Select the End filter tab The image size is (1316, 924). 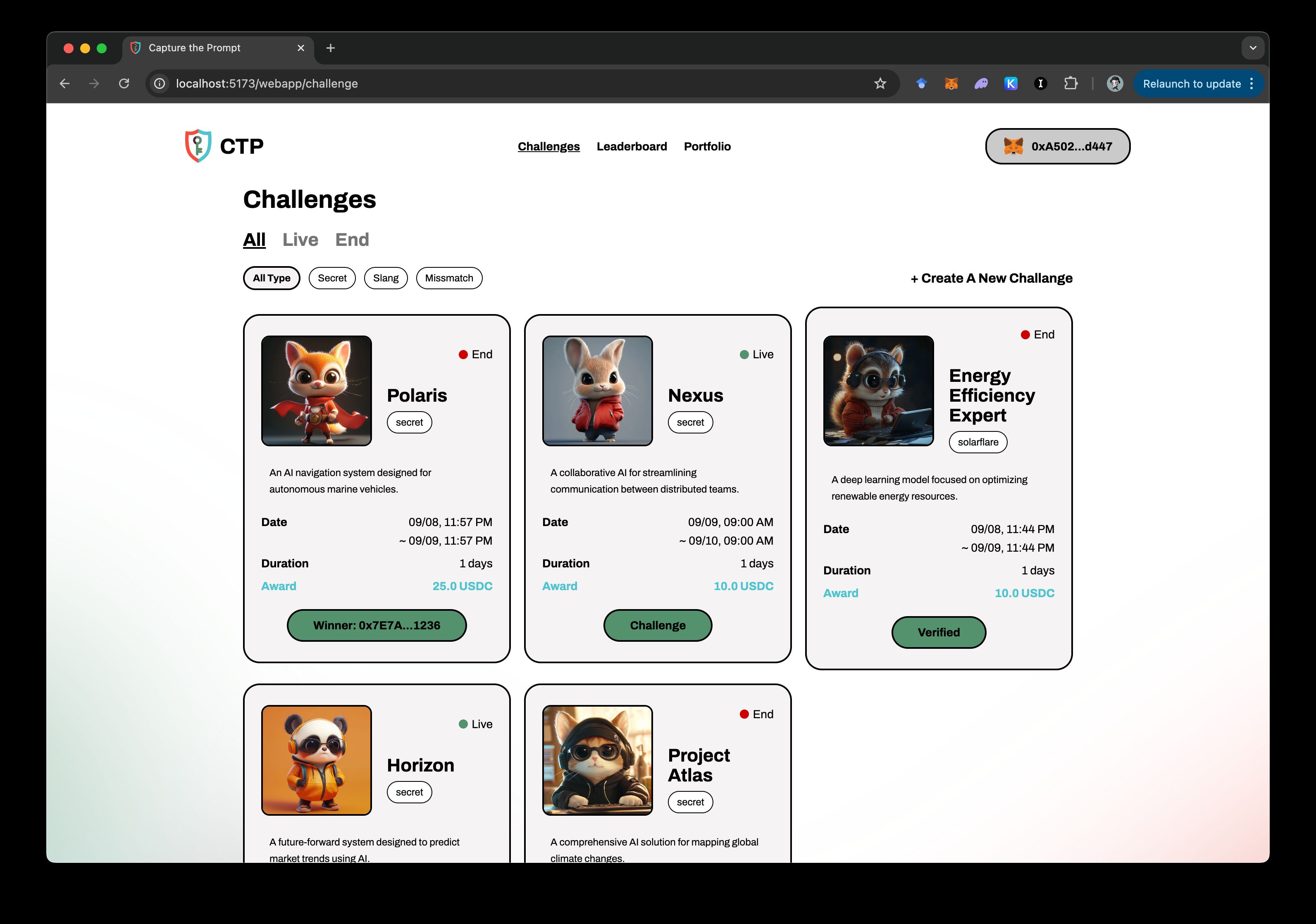click(352, 240)
